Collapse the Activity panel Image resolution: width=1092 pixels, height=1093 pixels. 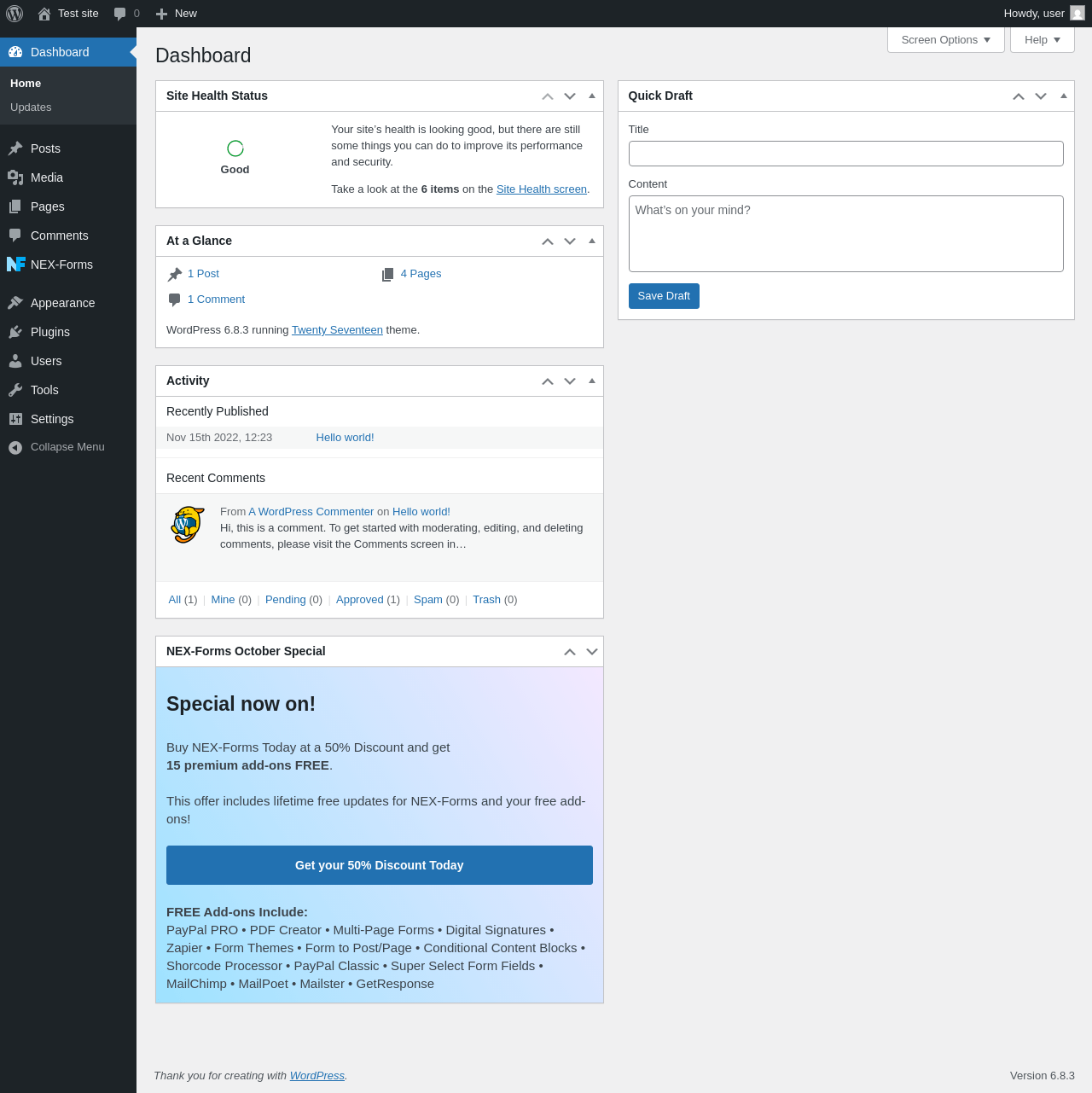[592, 381]
